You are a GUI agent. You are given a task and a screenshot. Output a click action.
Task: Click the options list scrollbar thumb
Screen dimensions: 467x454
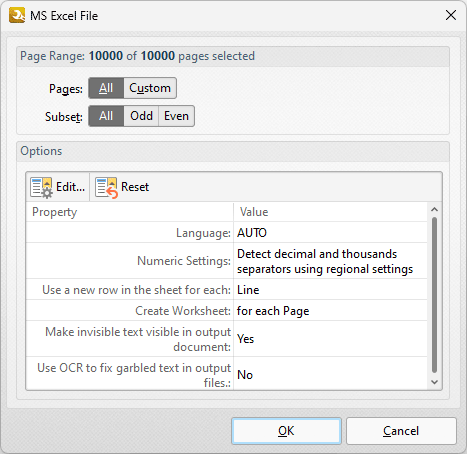pyautogui.click(x=434, y=295)
